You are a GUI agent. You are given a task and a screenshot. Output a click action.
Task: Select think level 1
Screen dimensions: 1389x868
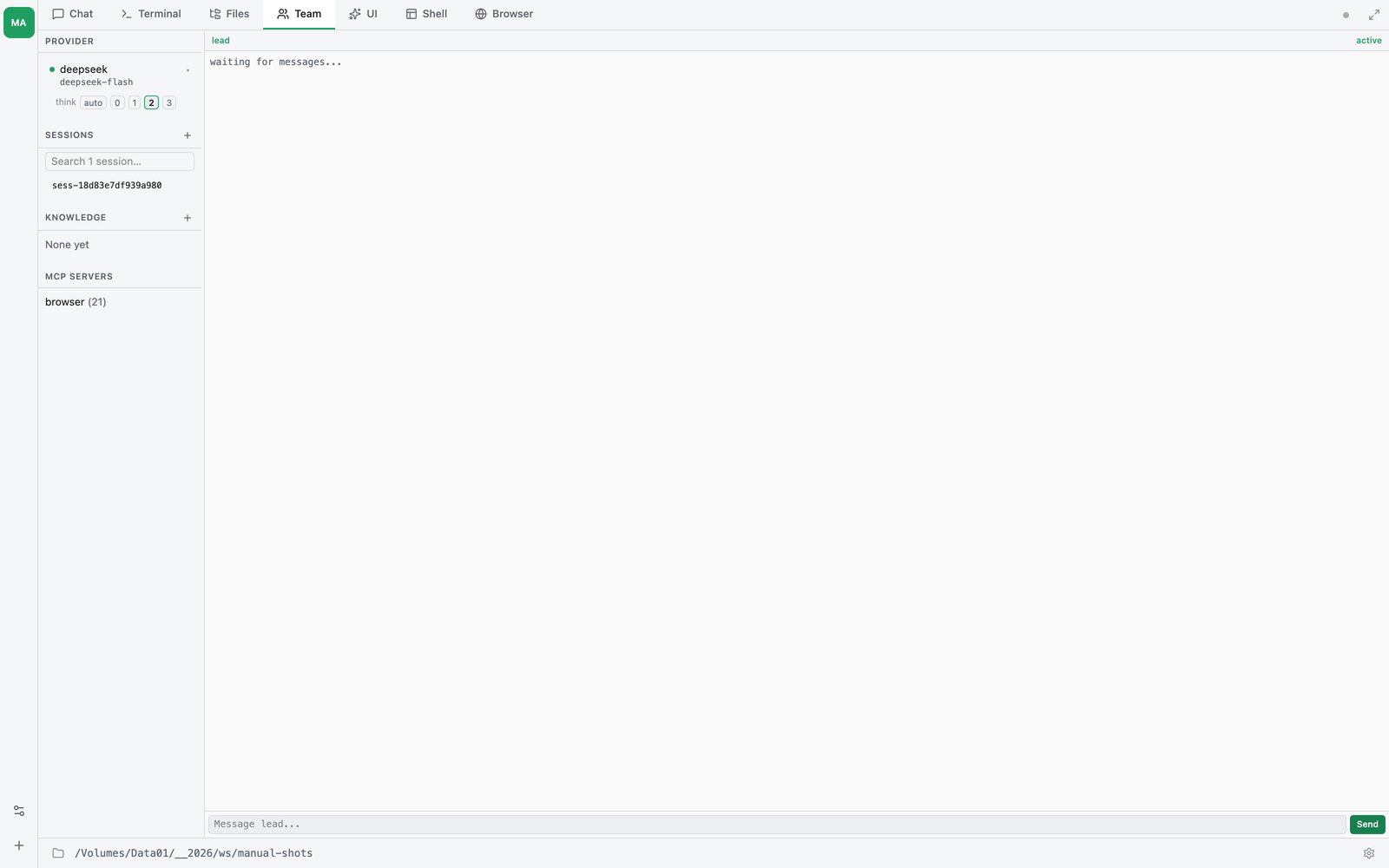coord(135,102)
